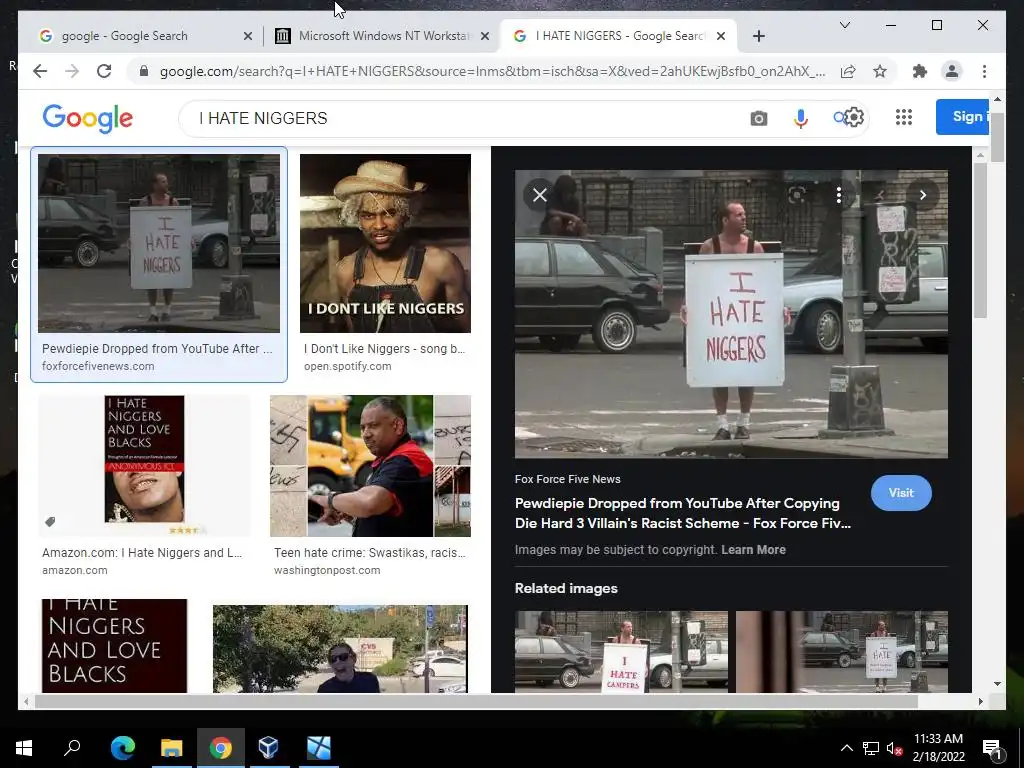
Task: Open the Pewdiepie Dropped from YouTube article title
Action: tap(682, 513)
